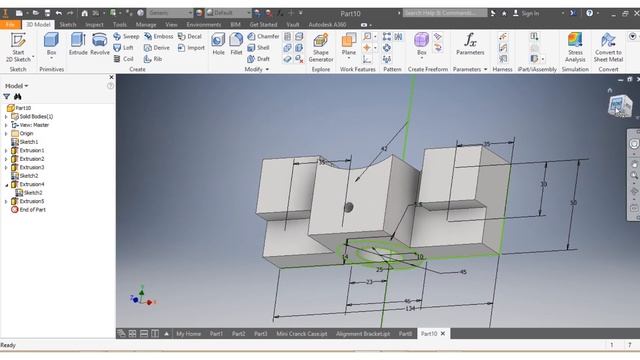This screenshot has height=360, width=640.
Task: Open the Model browser dropdown
Action: (x=16, y=86)
